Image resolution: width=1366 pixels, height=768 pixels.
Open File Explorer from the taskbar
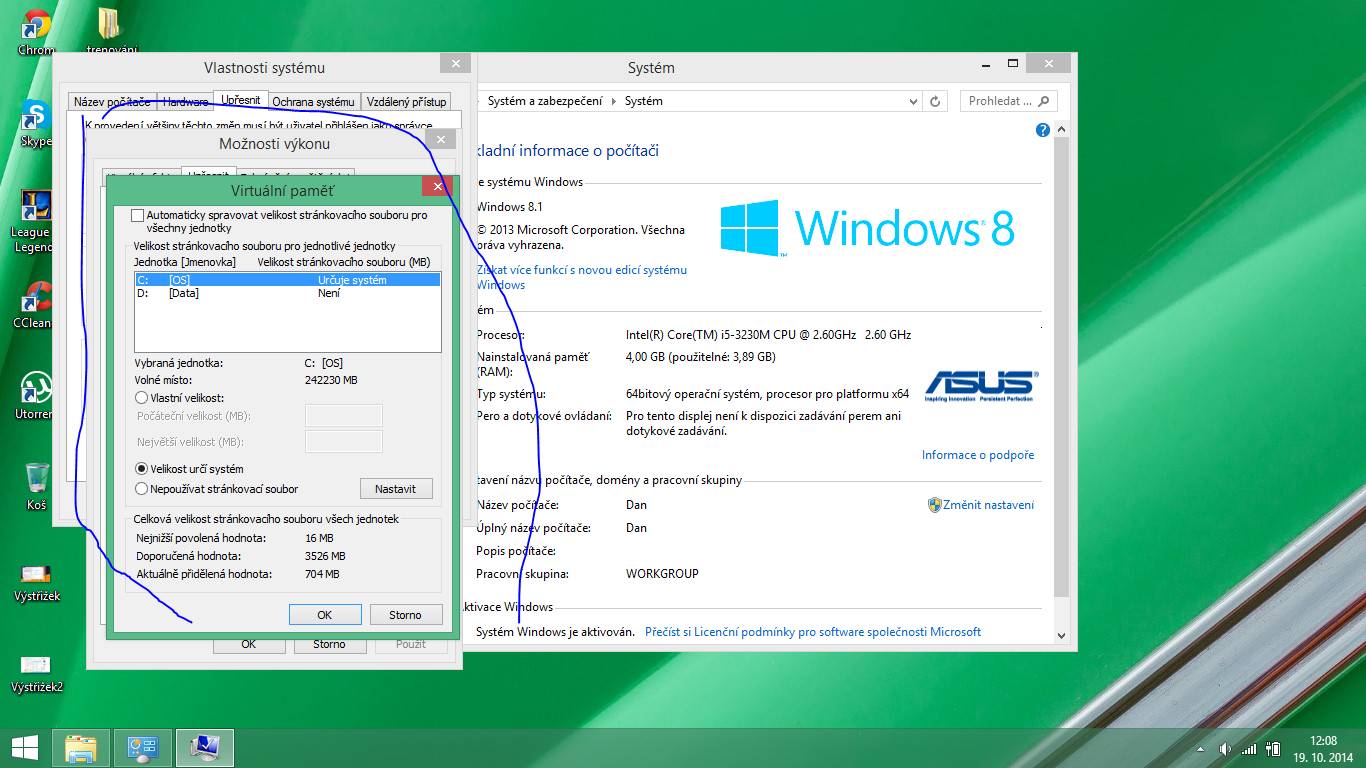point(80,748)
